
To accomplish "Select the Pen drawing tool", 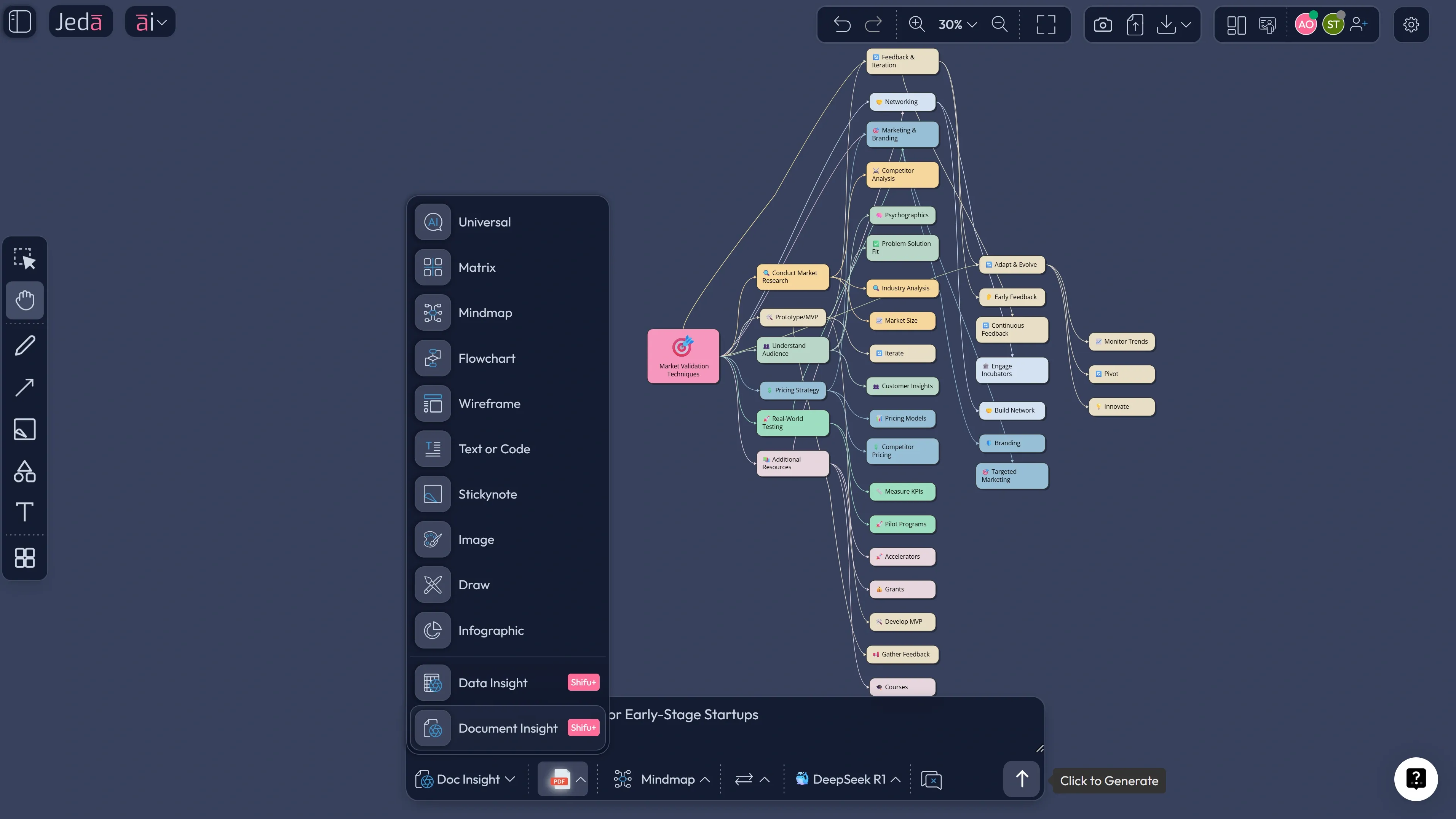I will point(24,344).
